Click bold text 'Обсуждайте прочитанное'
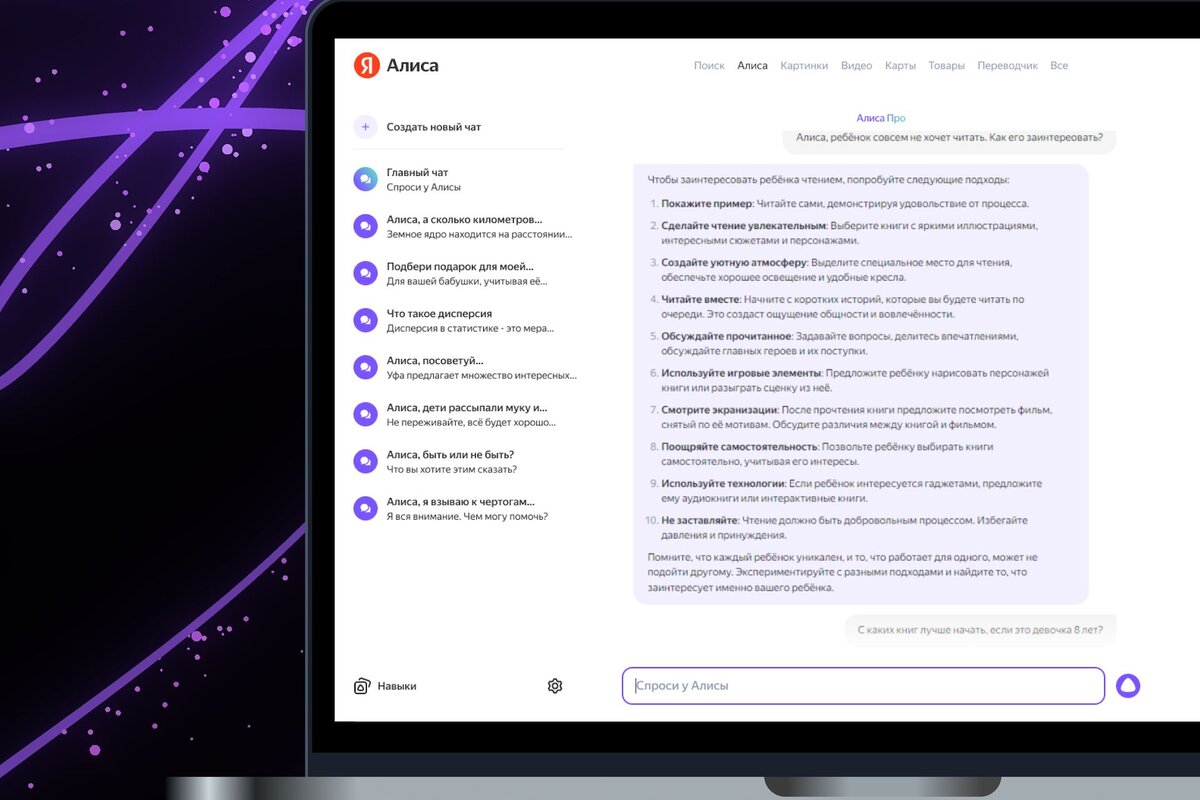 726,336
